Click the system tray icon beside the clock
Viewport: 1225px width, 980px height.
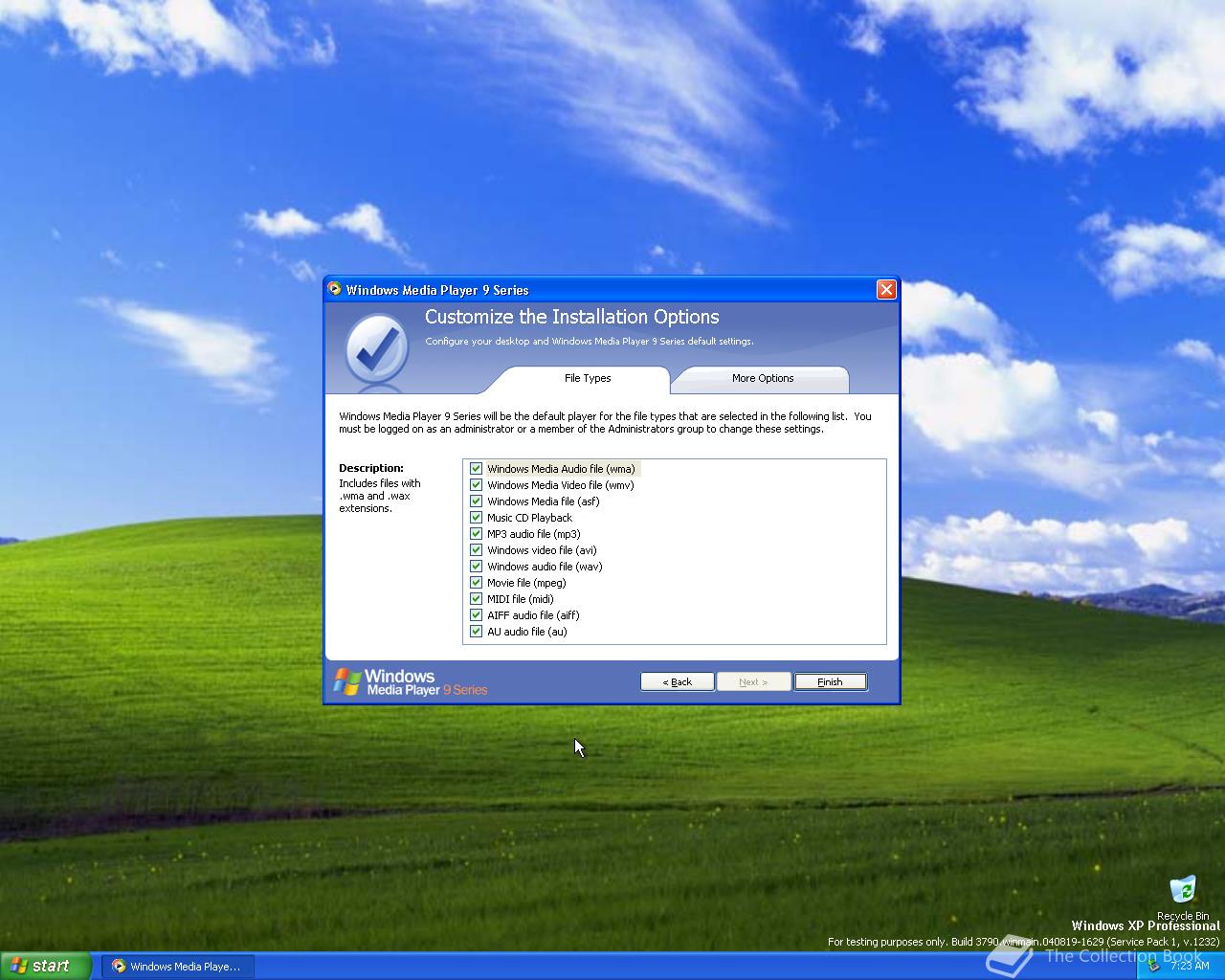coord(1154,966)
